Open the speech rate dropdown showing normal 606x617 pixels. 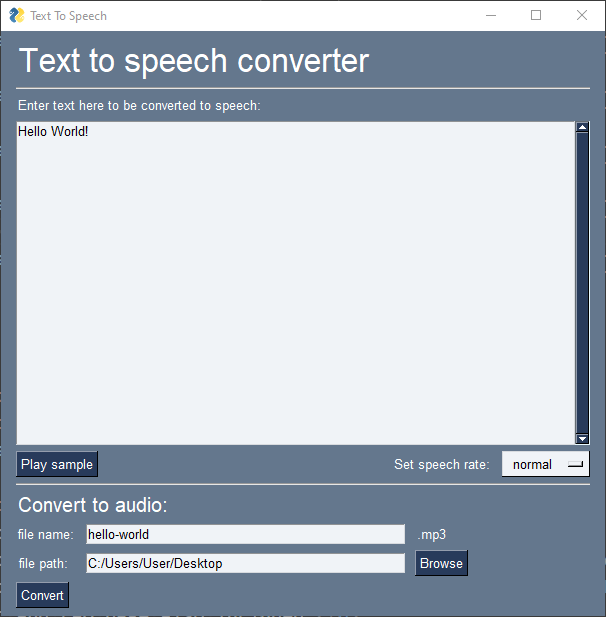point(545,464)
